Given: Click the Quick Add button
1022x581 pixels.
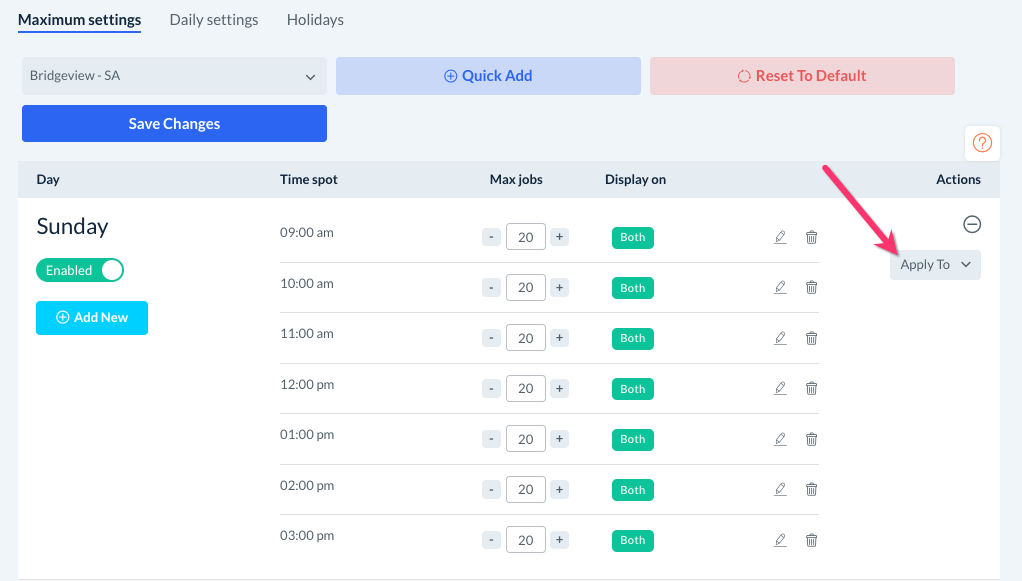Looking at the screenshot, I should pyautogui.click(x=488, y=76).
